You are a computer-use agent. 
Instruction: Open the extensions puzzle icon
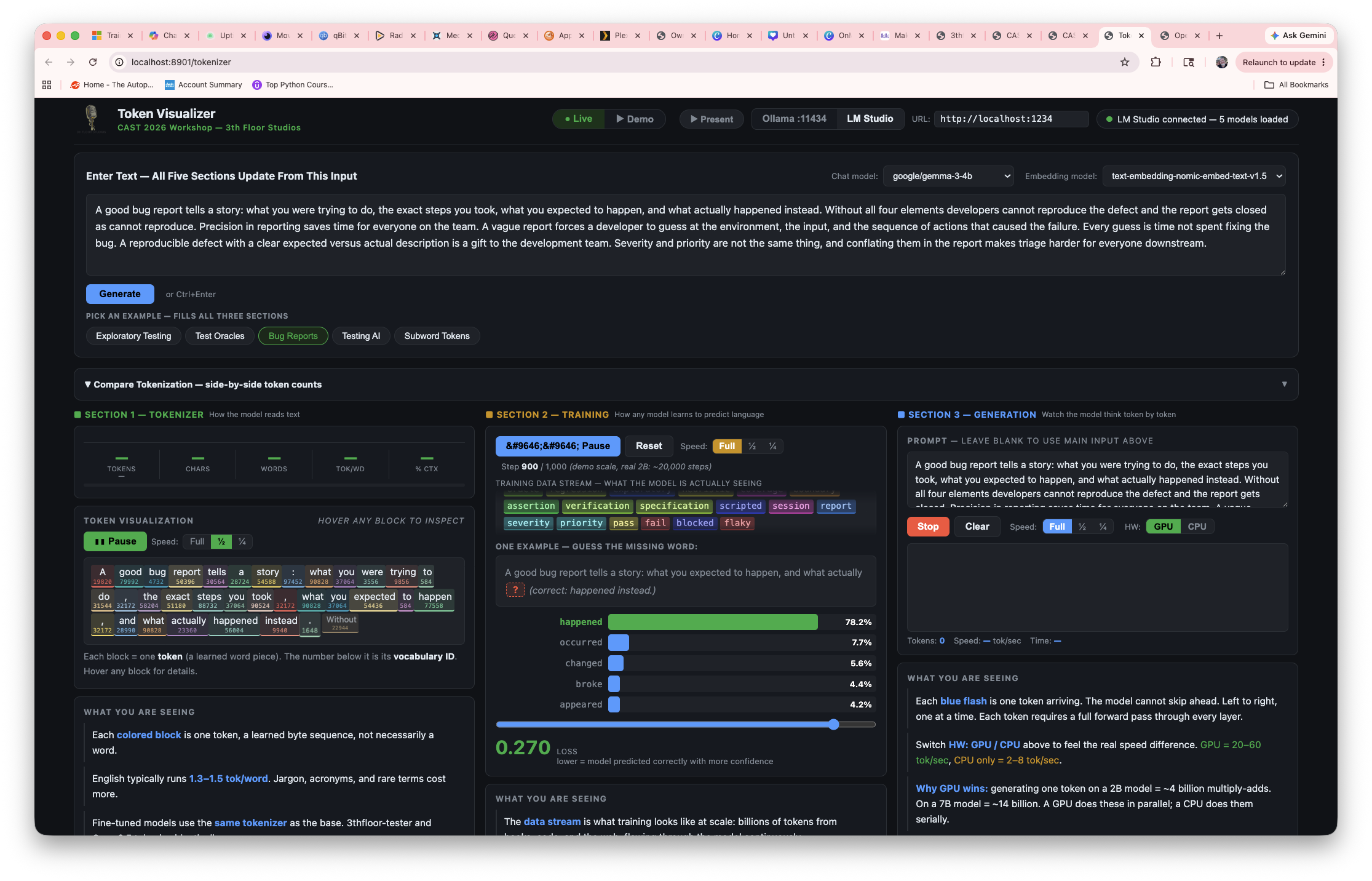pos(1156,62)
